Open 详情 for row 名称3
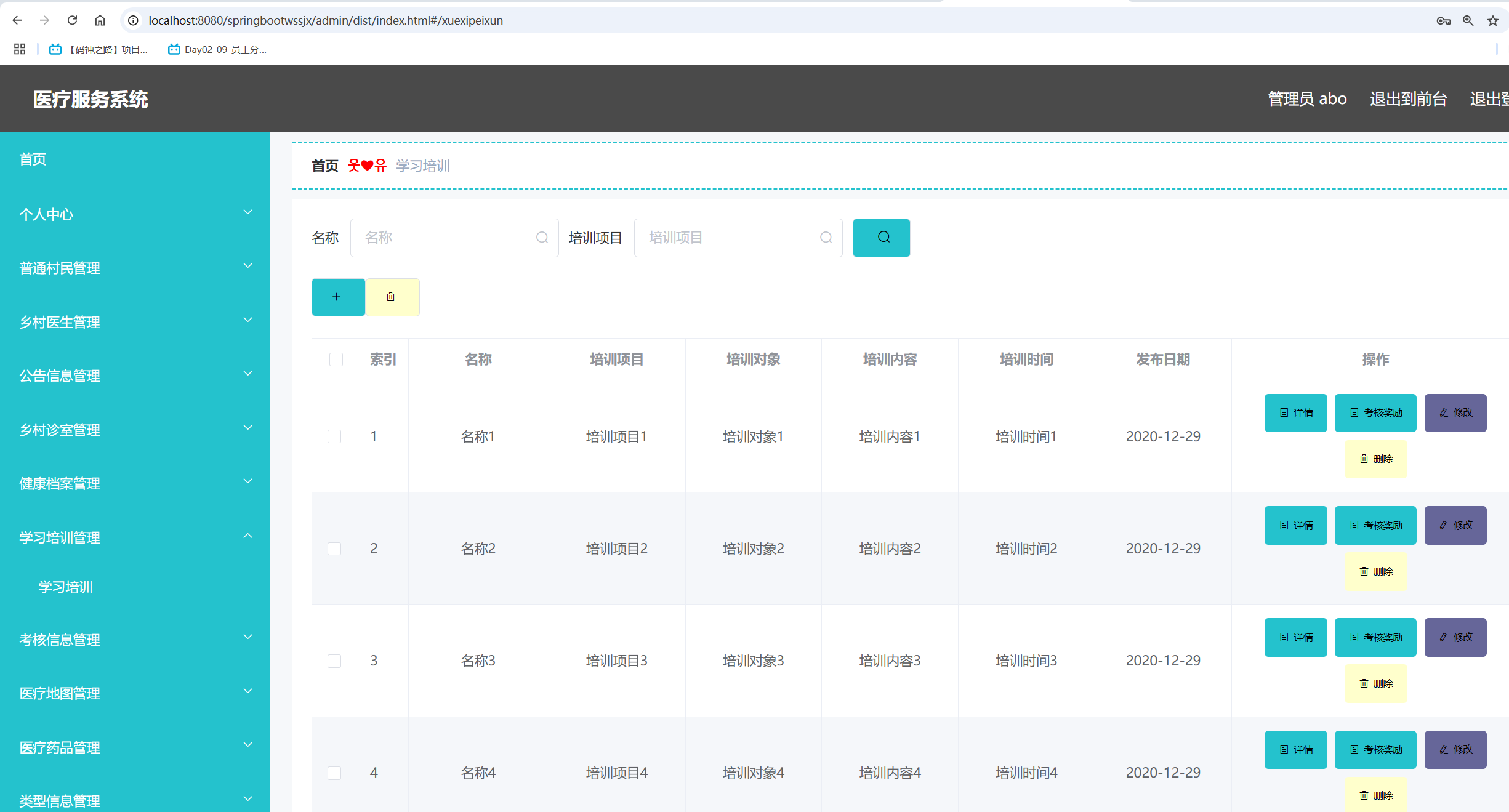The image size is (1509, 812). (x=1295, y=637)
